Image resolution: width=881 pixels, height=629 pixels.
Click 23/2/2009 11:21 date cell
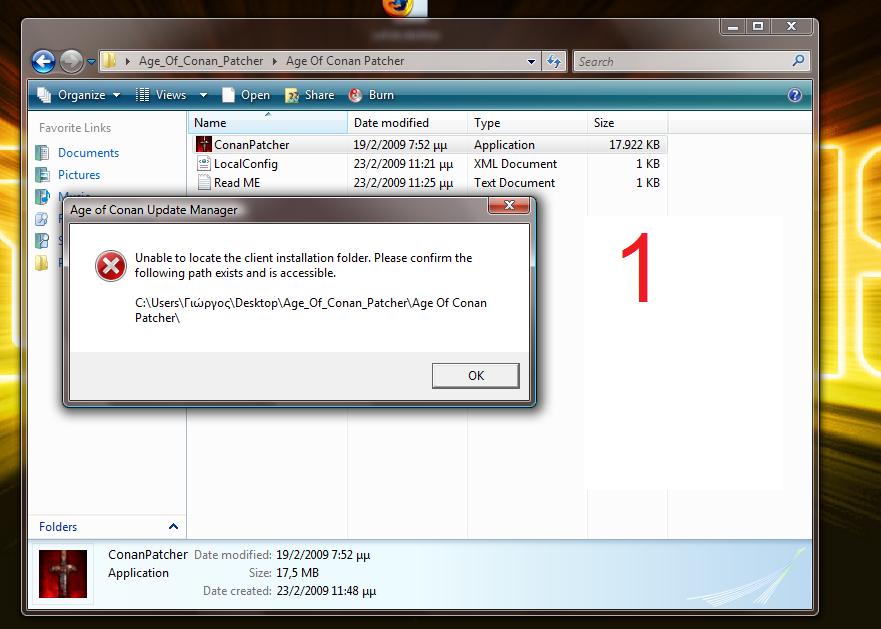tap(403, 164)
